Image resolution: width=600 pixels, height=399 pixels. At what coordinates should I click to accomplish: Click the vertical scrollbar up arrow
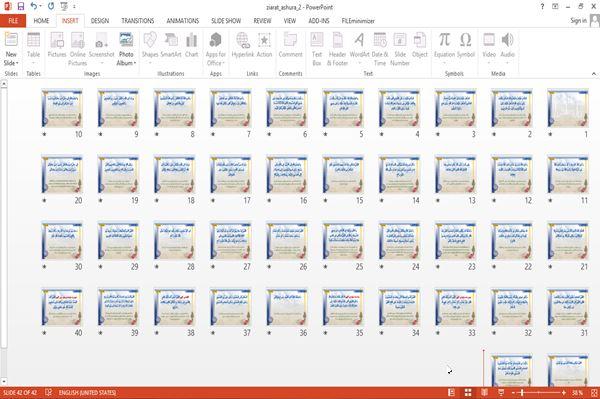[x=3, y=83]
